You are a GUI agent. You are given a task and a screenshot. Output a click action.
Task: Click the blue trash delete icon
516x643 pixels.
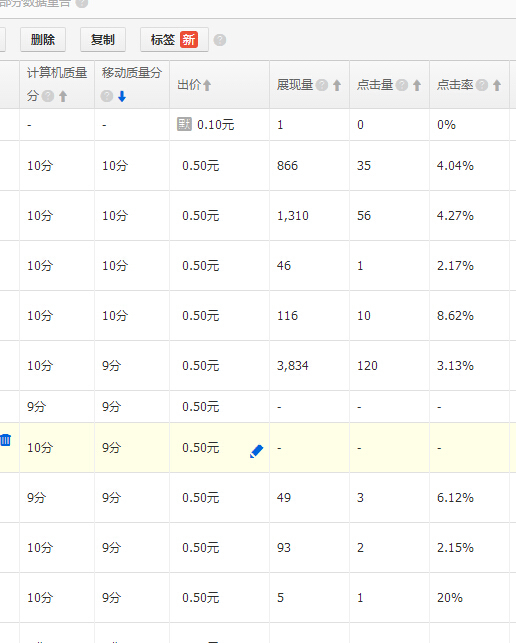tap(5, 440)
